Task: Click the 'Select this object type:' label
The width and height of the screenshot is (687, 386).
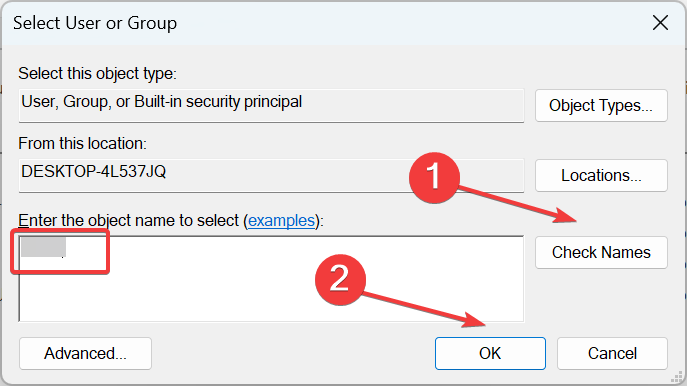Action: tap(97, 74)
